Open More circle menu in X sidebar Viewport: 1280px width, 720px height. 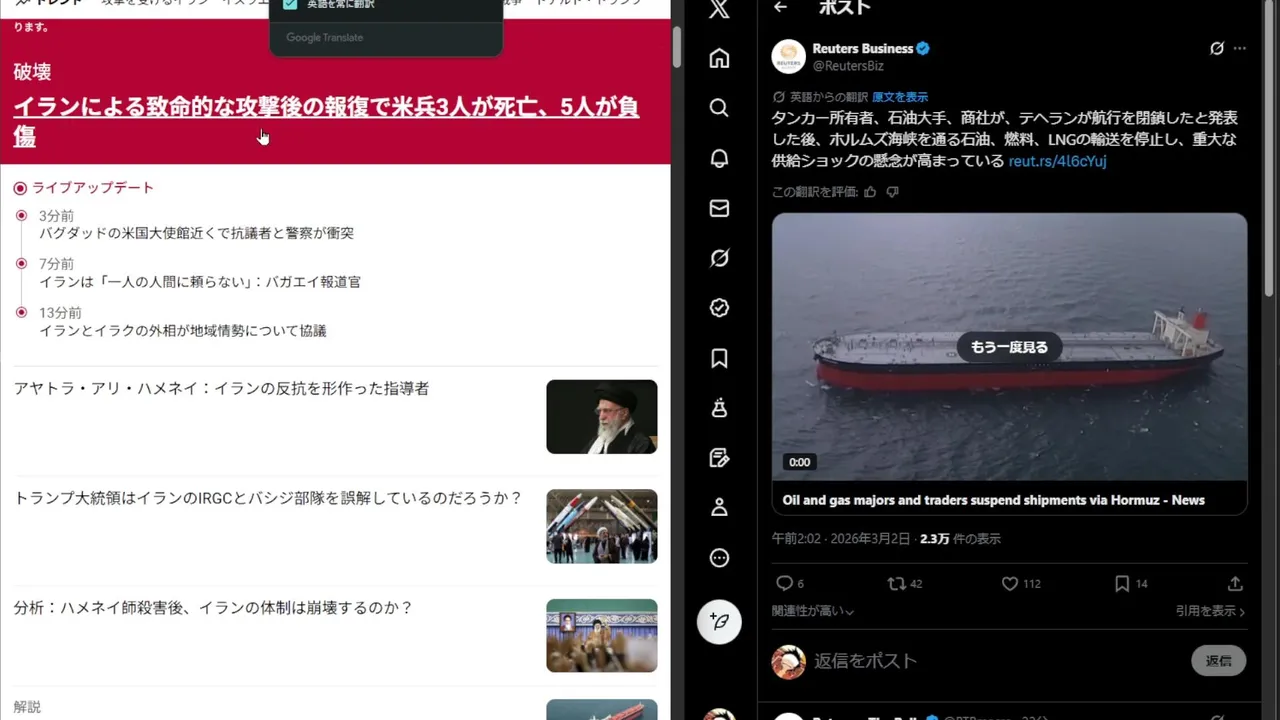pyautogui.click(x=719, y=558)
